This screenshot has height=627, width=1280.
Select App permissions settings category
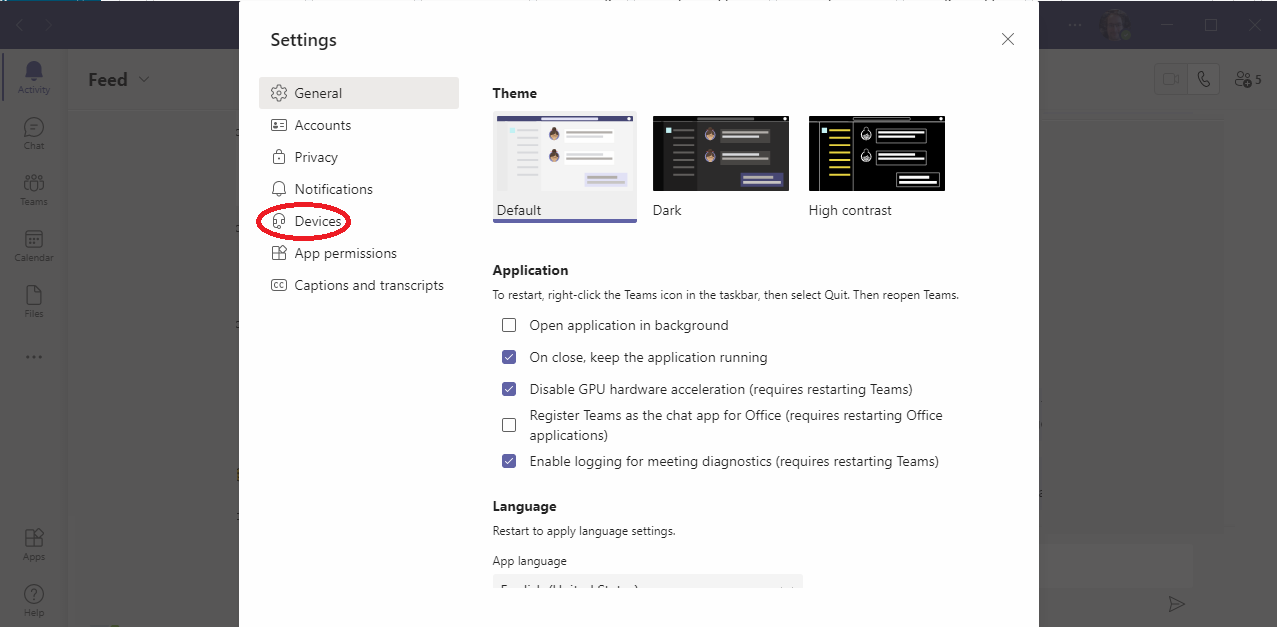[x=359, y=253]
